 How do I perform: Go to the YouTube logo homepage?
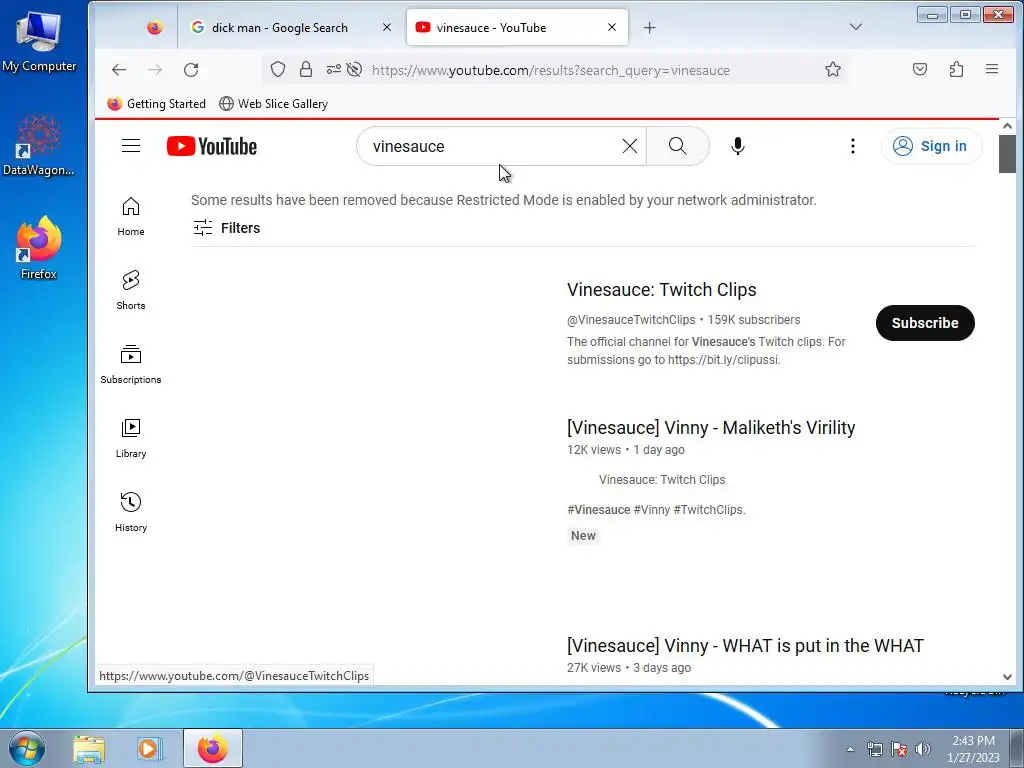[212, 146]
